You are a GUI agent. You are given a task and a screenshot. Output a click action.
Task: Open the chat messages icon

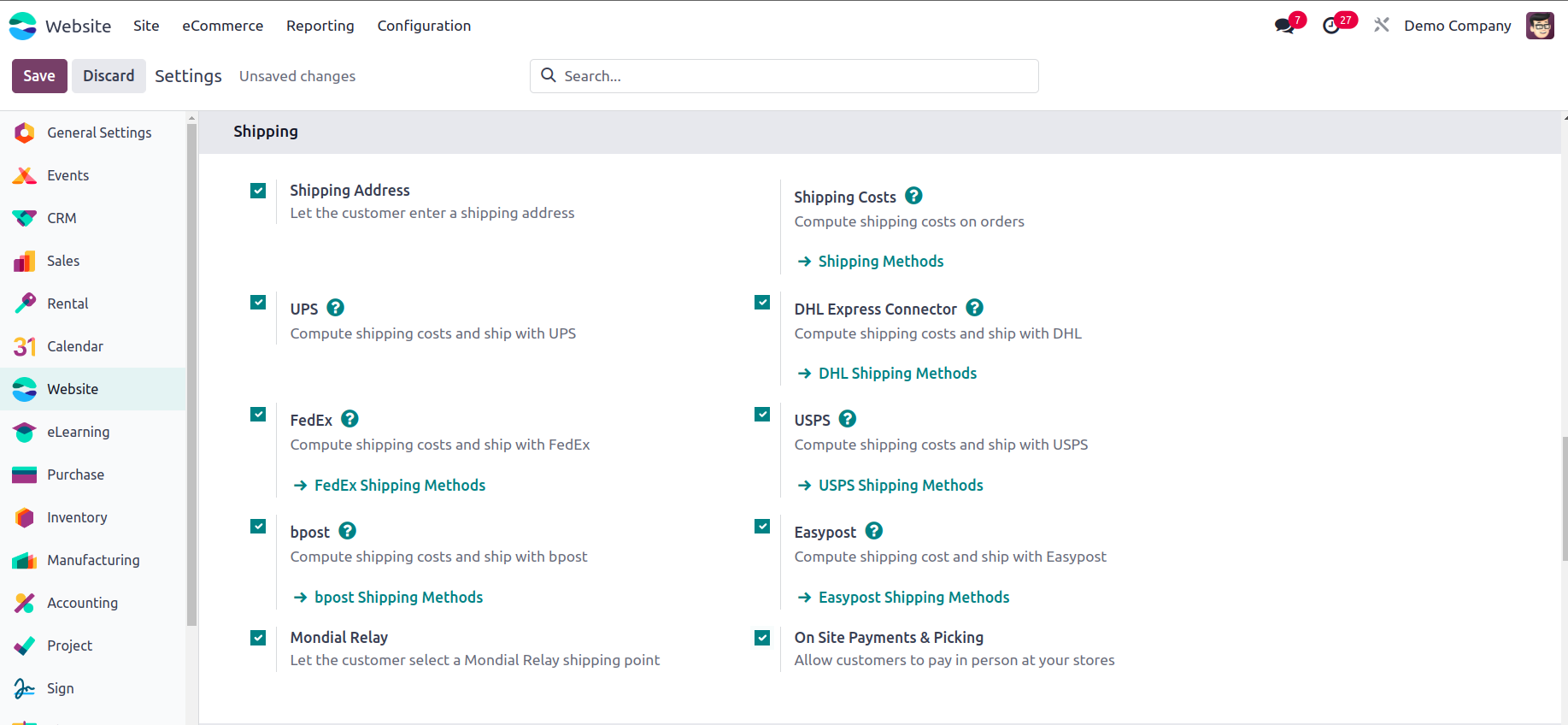(1284, 26)
